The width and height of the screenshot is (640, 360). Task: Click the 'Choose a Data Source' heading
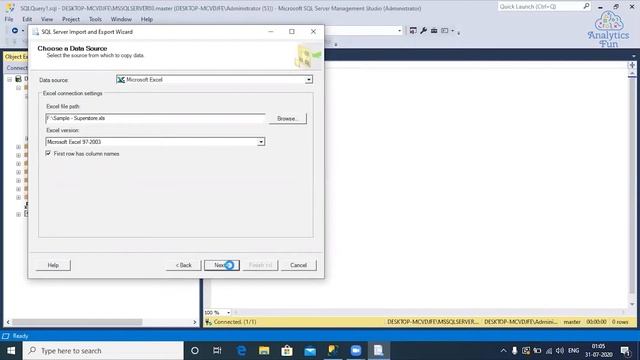(x=72, y=48)
